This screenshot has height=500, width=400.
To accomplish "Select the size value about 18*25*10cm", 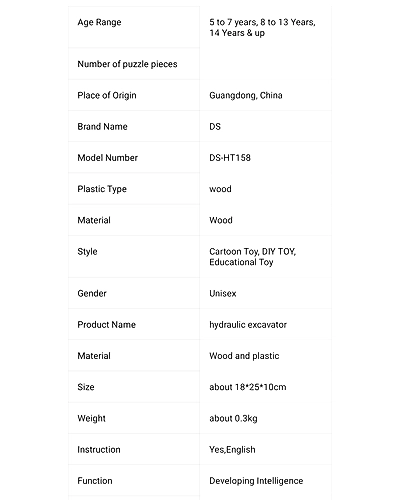I will click(248, 387).
